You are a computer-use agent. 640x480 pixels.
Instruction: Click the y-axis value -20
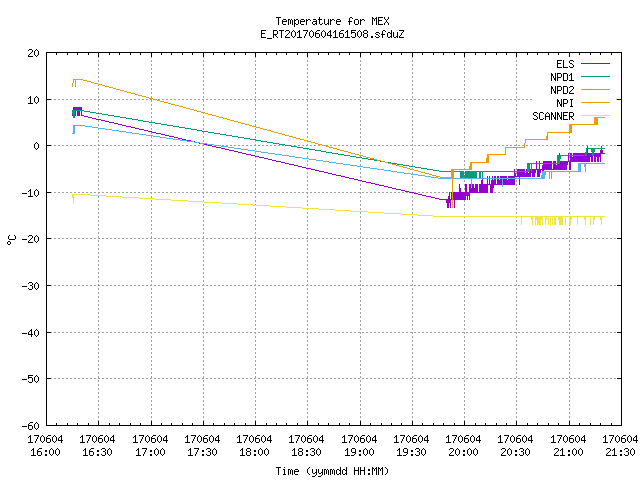(x=31, y=239)
